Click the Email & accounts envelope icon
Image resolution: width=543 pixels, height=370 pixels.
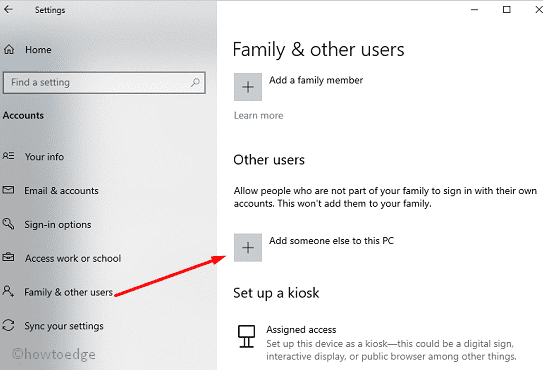pos(8,190)
